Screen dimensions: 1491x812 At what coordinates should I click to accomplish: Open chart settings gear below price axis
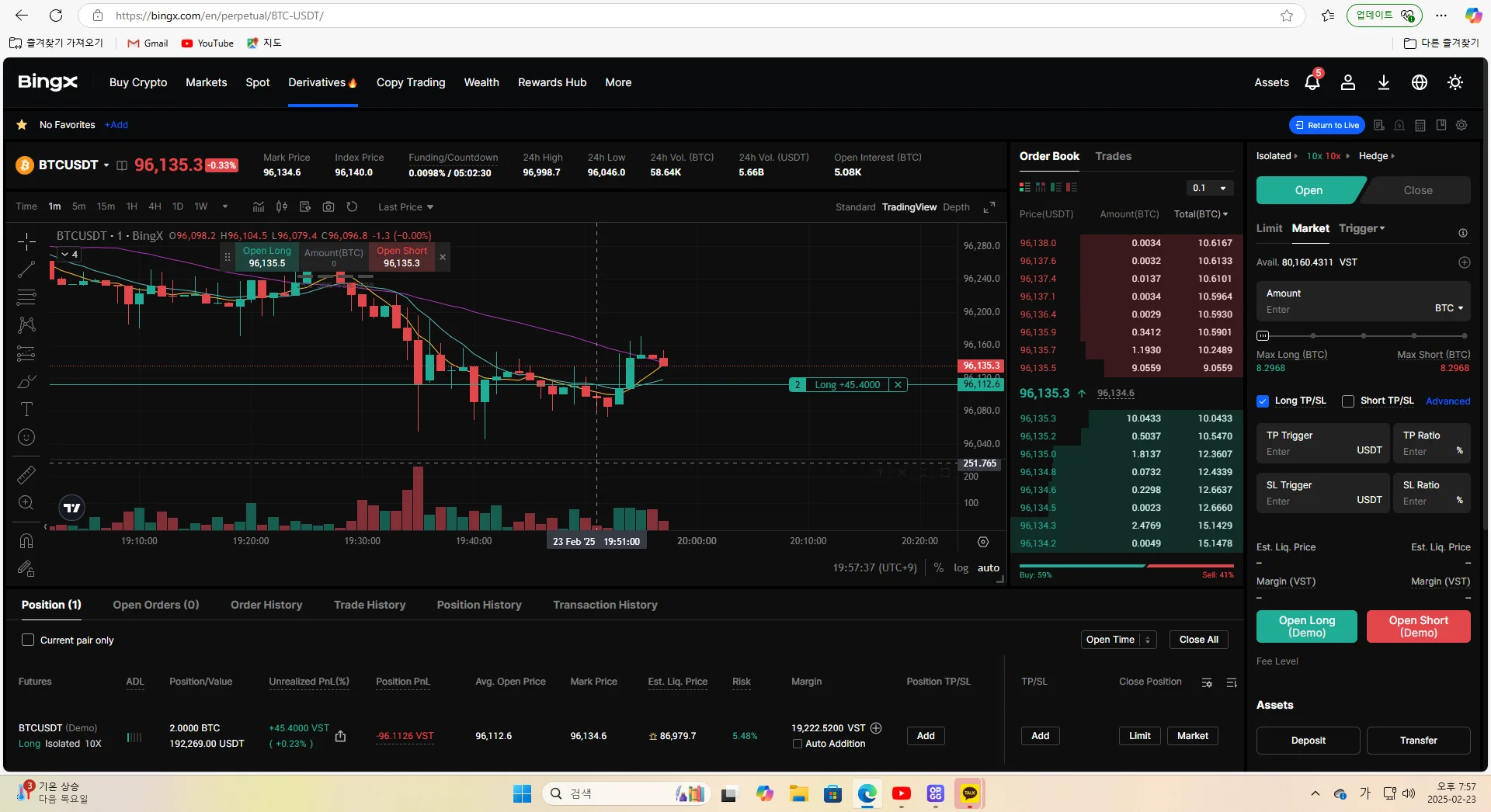coord(983,542)
